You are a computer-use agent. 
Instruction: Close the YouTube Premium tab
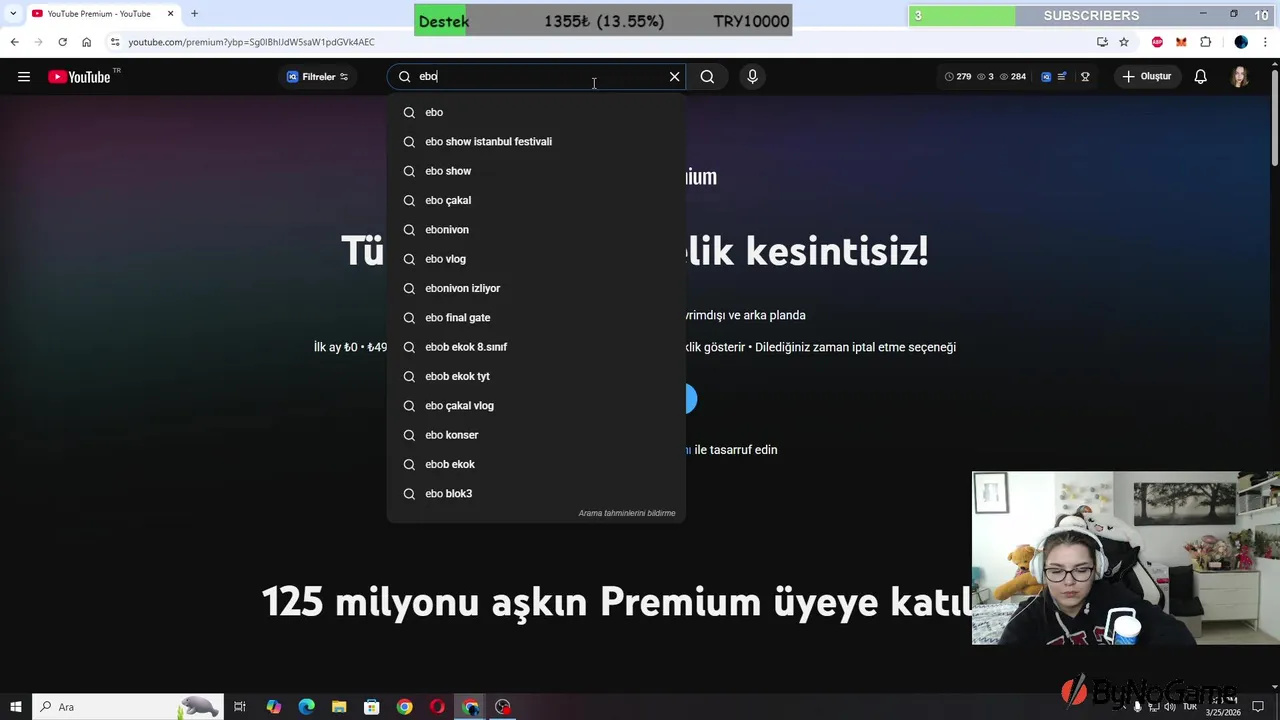[x=170, y=13]
